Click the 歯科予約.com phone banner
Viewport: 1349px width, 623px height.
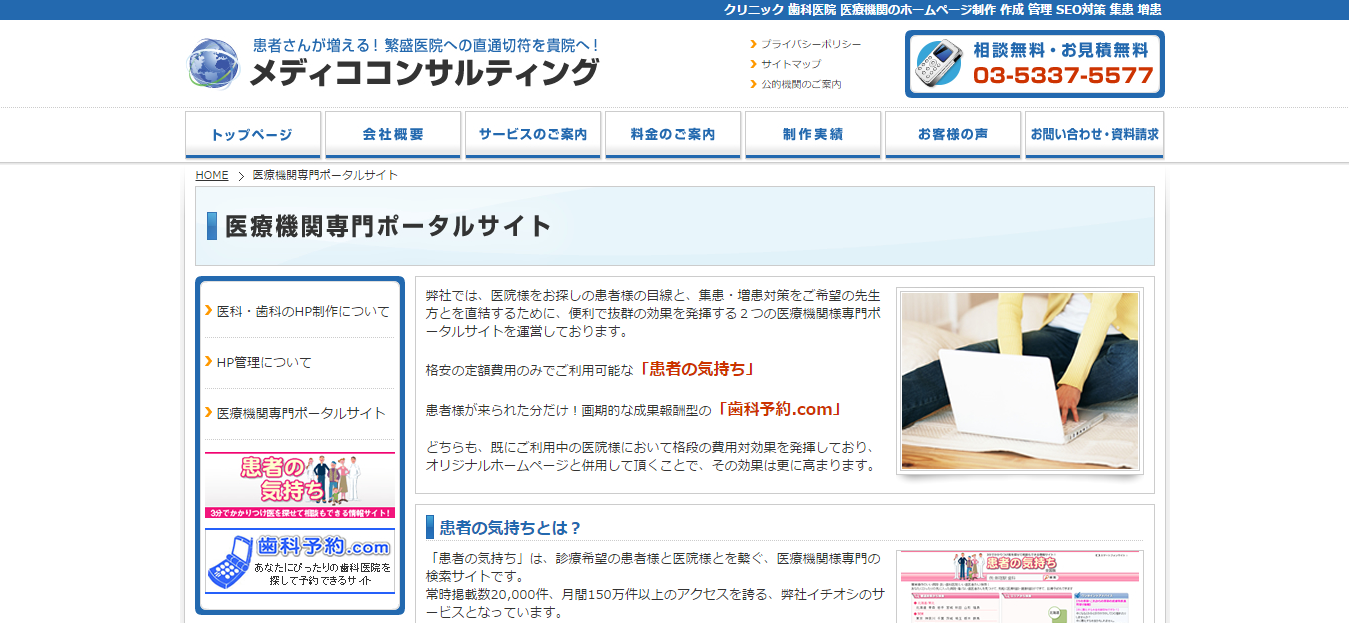(300, 561)
